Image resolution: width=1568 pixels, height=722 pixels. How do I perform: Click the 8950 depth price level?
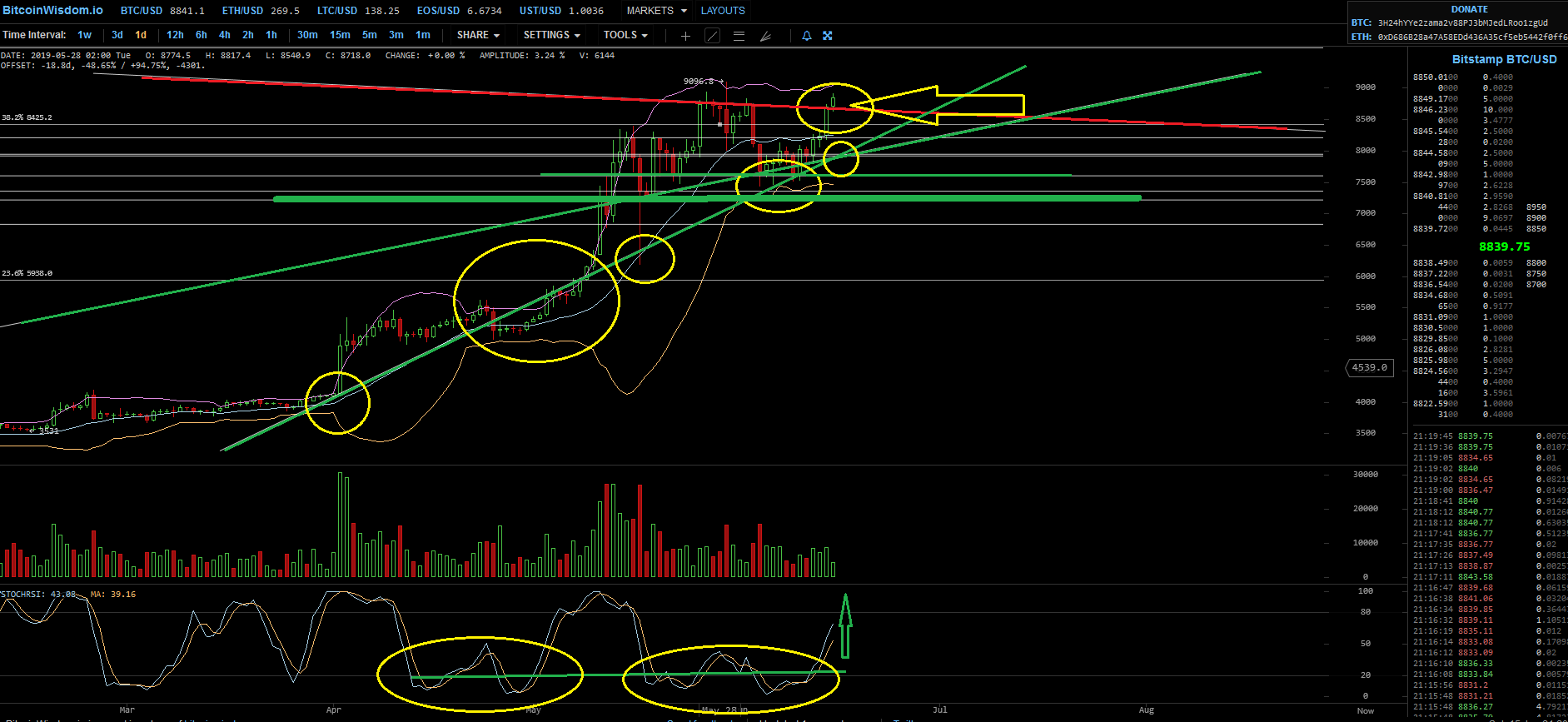tap(1536, 207)
